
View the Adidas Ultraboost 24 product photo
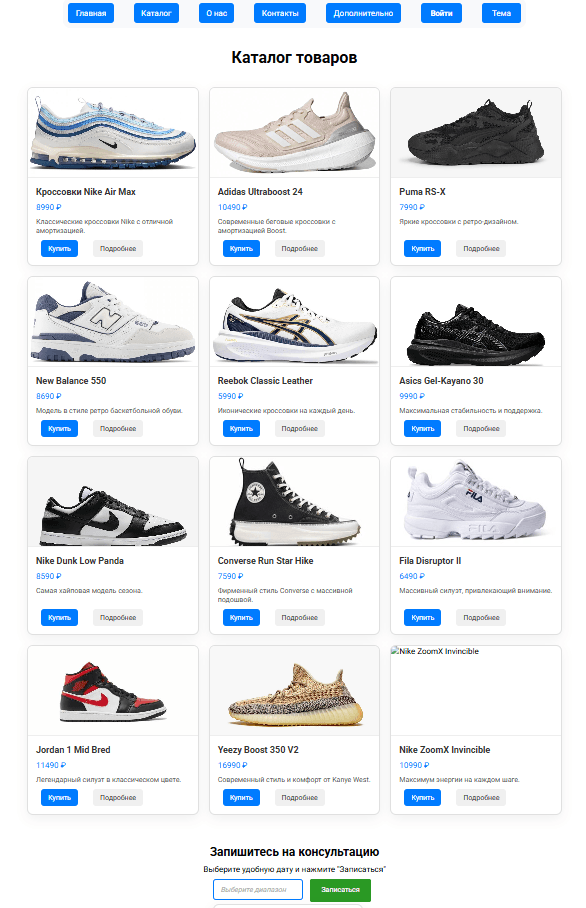point(294,133)
